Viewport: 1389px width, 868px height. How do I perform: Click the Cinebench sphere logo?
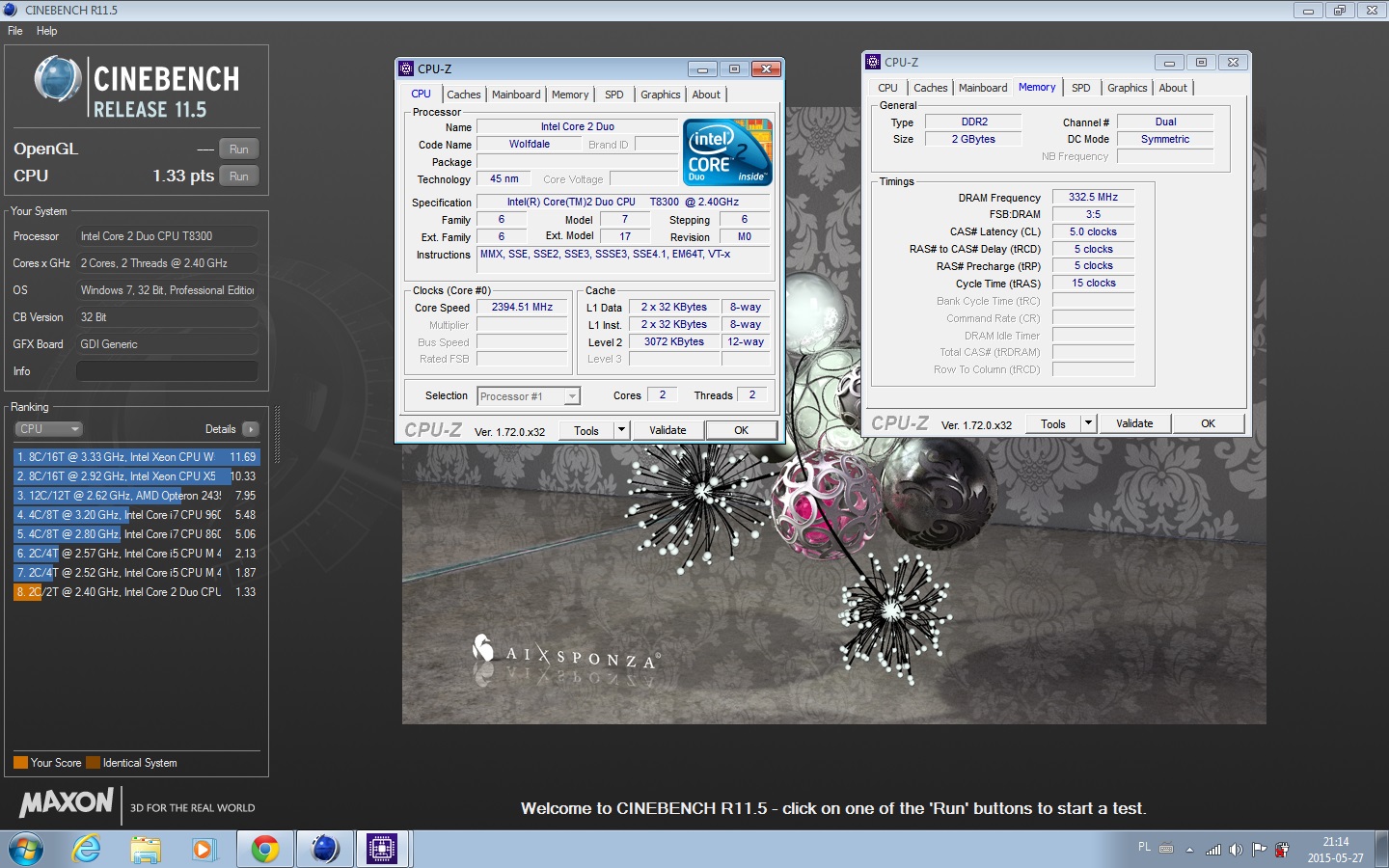[x=58, y=80]
